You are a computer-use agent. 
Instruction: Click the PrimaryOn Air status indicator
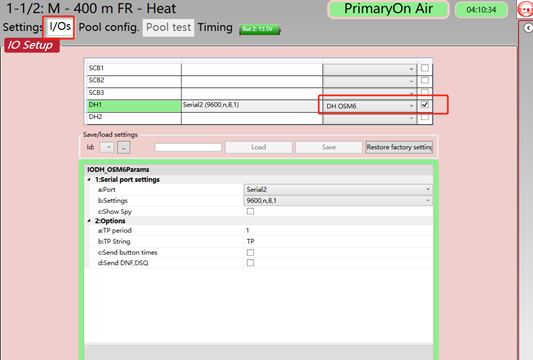[x=389, y=9]
